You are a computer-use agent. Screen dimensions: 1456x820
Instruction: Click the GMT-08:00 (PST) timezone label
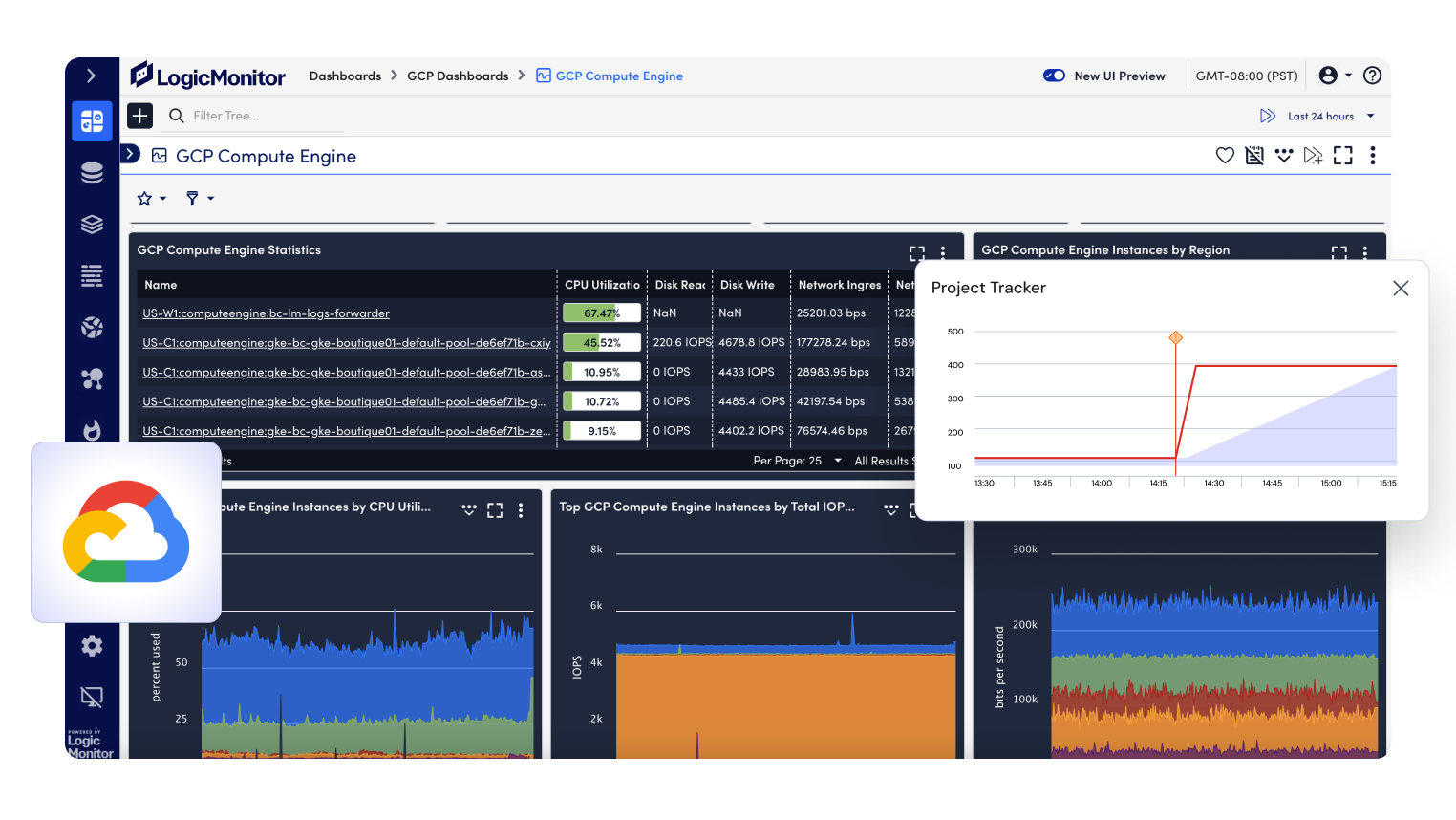(1247, 76)
